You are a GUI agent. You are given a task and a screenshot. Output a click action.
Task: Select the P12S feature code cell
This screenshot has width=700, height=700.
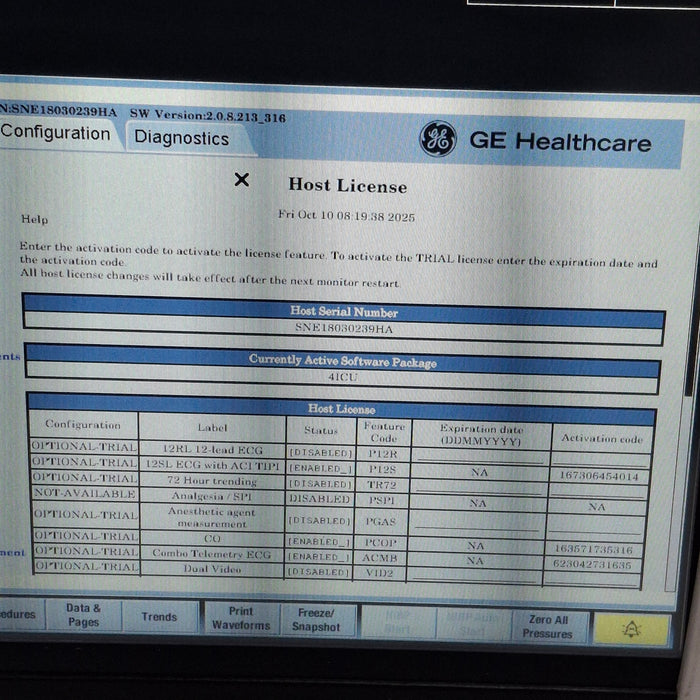383,469
